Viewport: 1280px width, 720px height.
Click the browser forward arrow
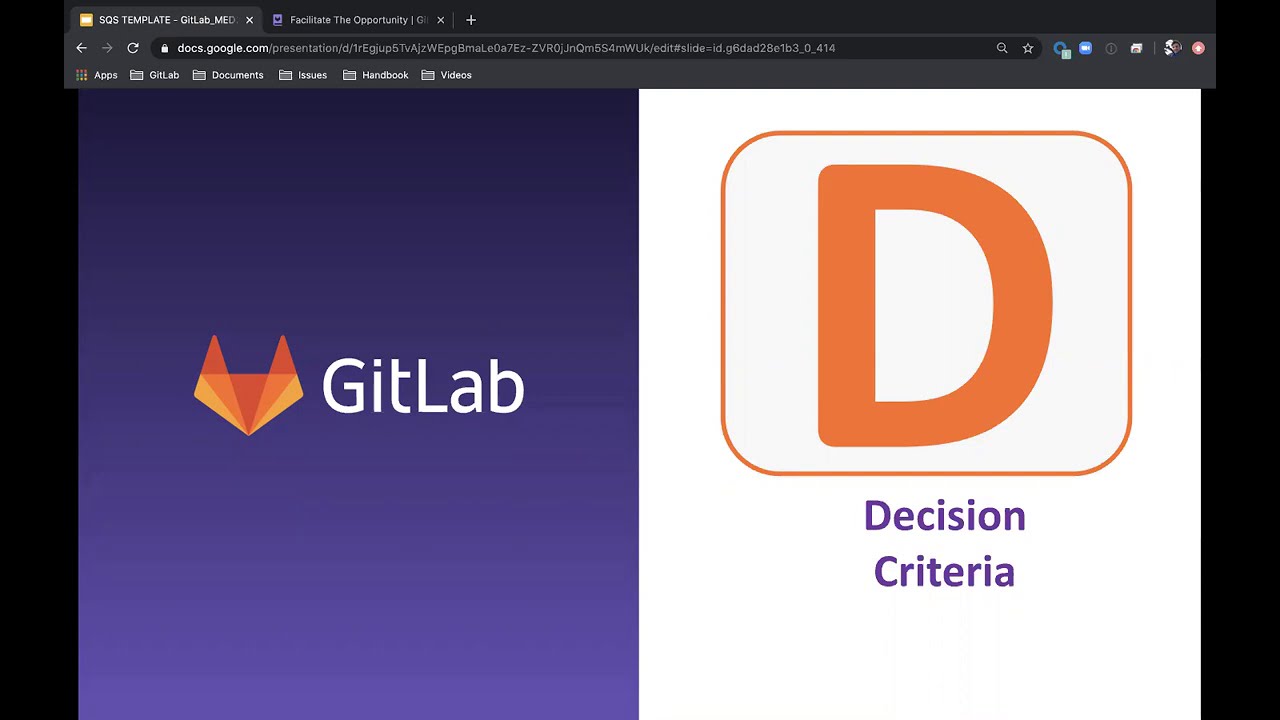[107, 48]
